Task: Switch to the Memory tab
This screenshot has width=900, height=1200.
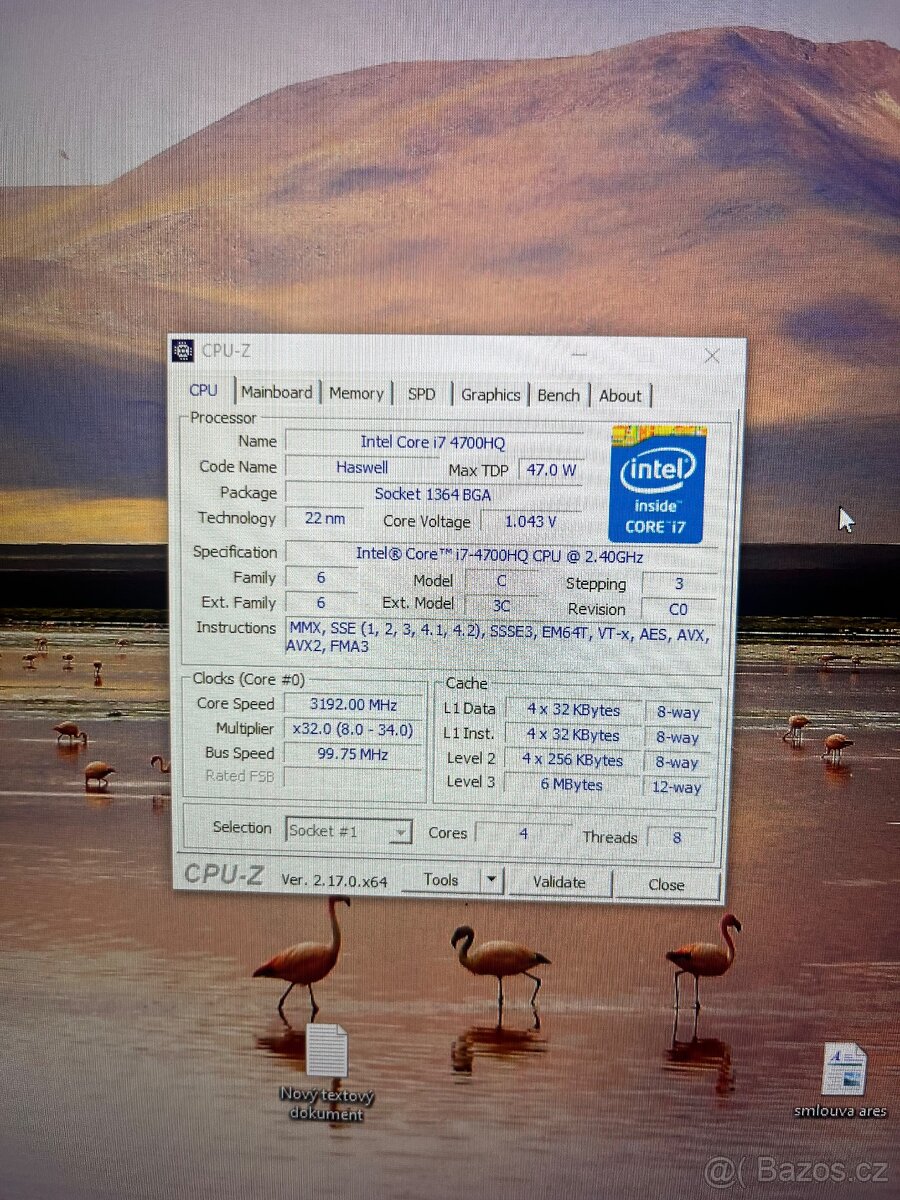Action: click(357, 394)
